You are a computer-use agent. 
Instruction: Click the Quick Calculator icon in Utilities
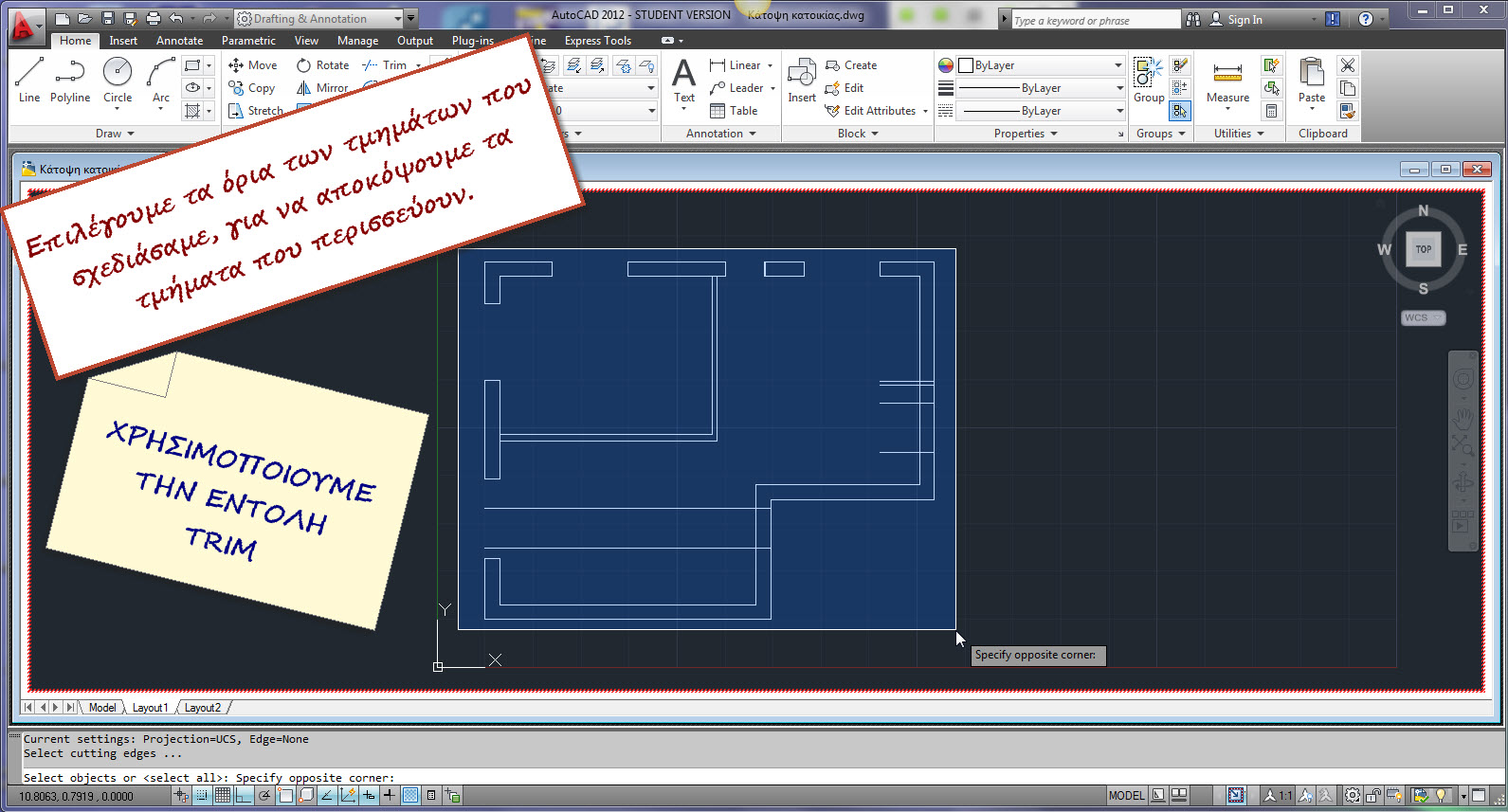(1272, 111)
